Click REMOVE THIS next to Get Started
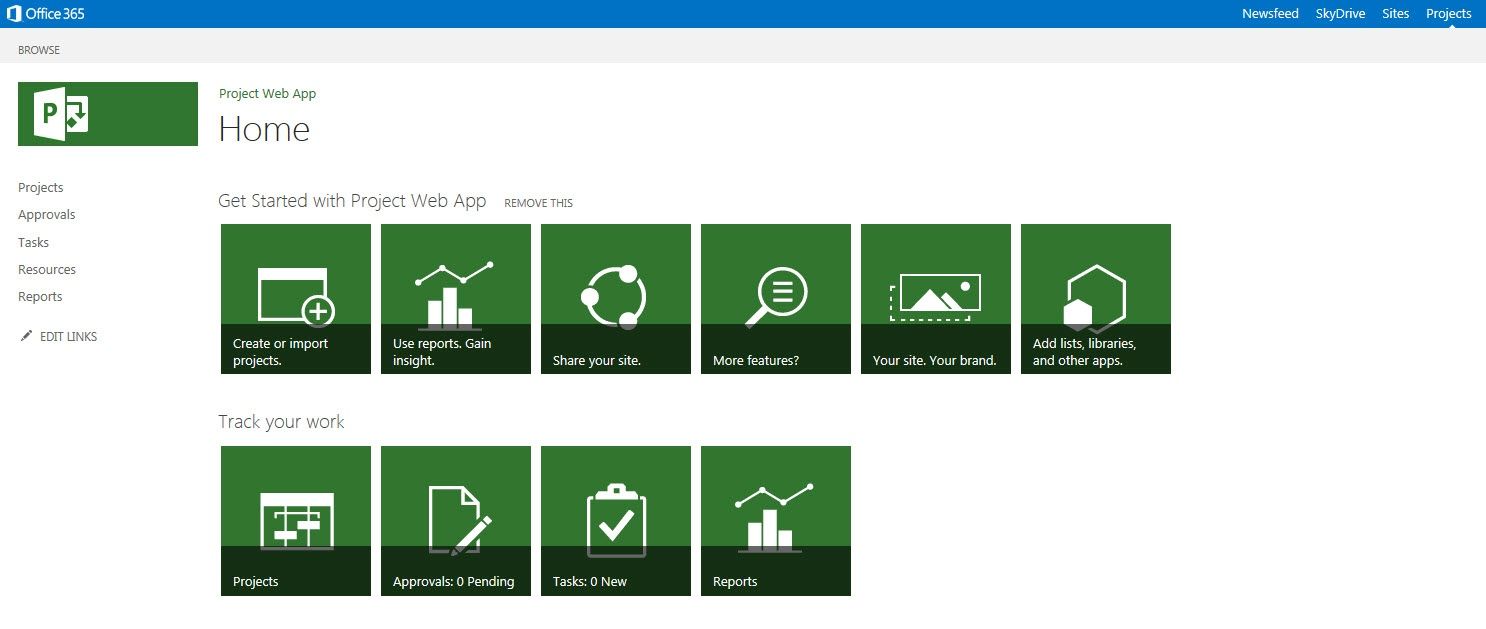 (x=538, y=203)
